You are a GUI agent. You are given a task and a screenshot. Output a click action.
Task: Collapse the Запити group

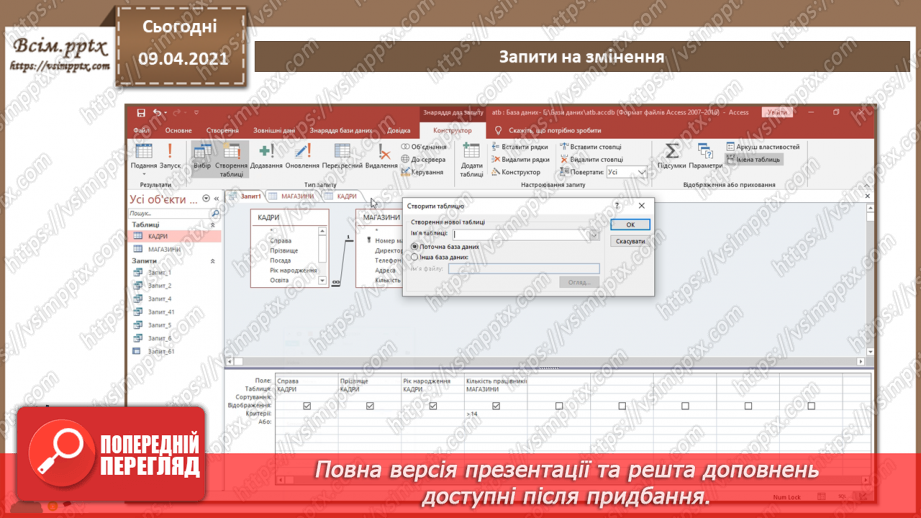click(213, 261)
